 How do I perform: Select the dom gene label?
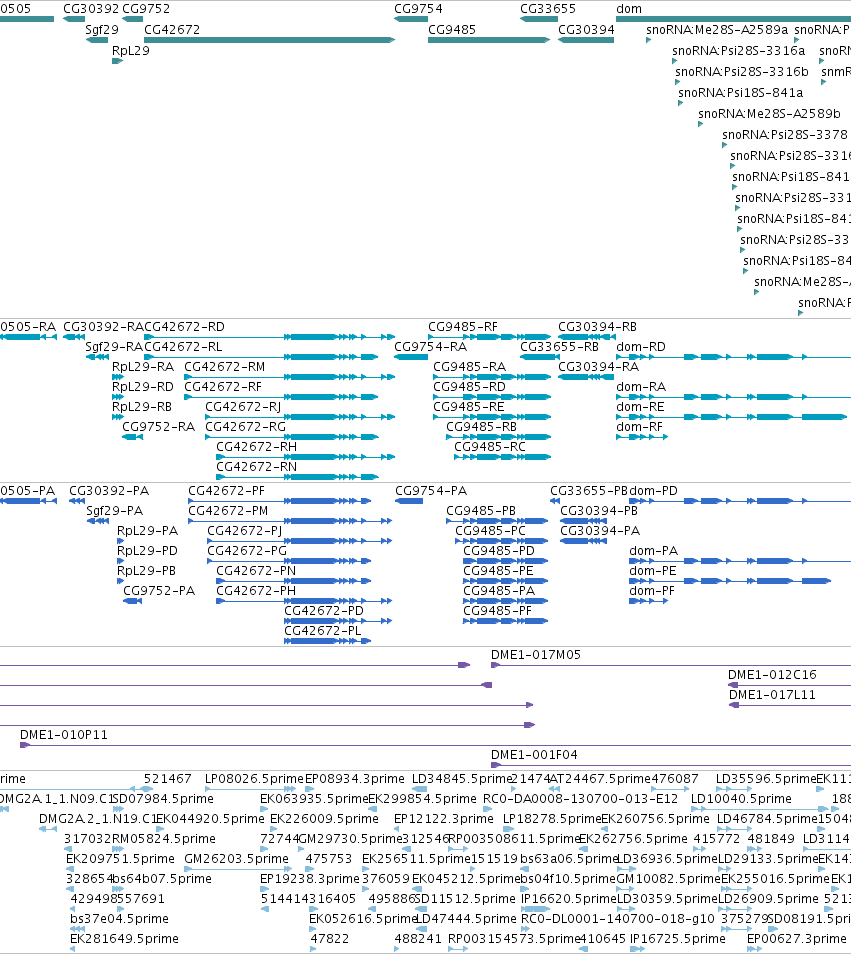[629, 9]
